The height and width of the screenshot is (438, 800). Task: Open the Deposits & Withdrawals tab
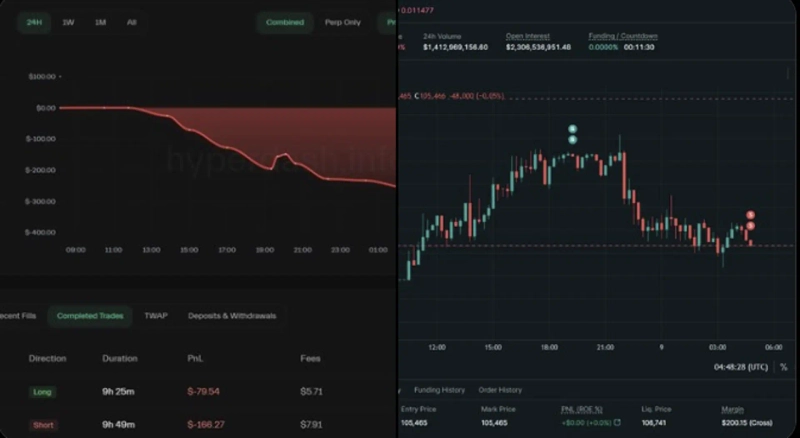(232, 316)
